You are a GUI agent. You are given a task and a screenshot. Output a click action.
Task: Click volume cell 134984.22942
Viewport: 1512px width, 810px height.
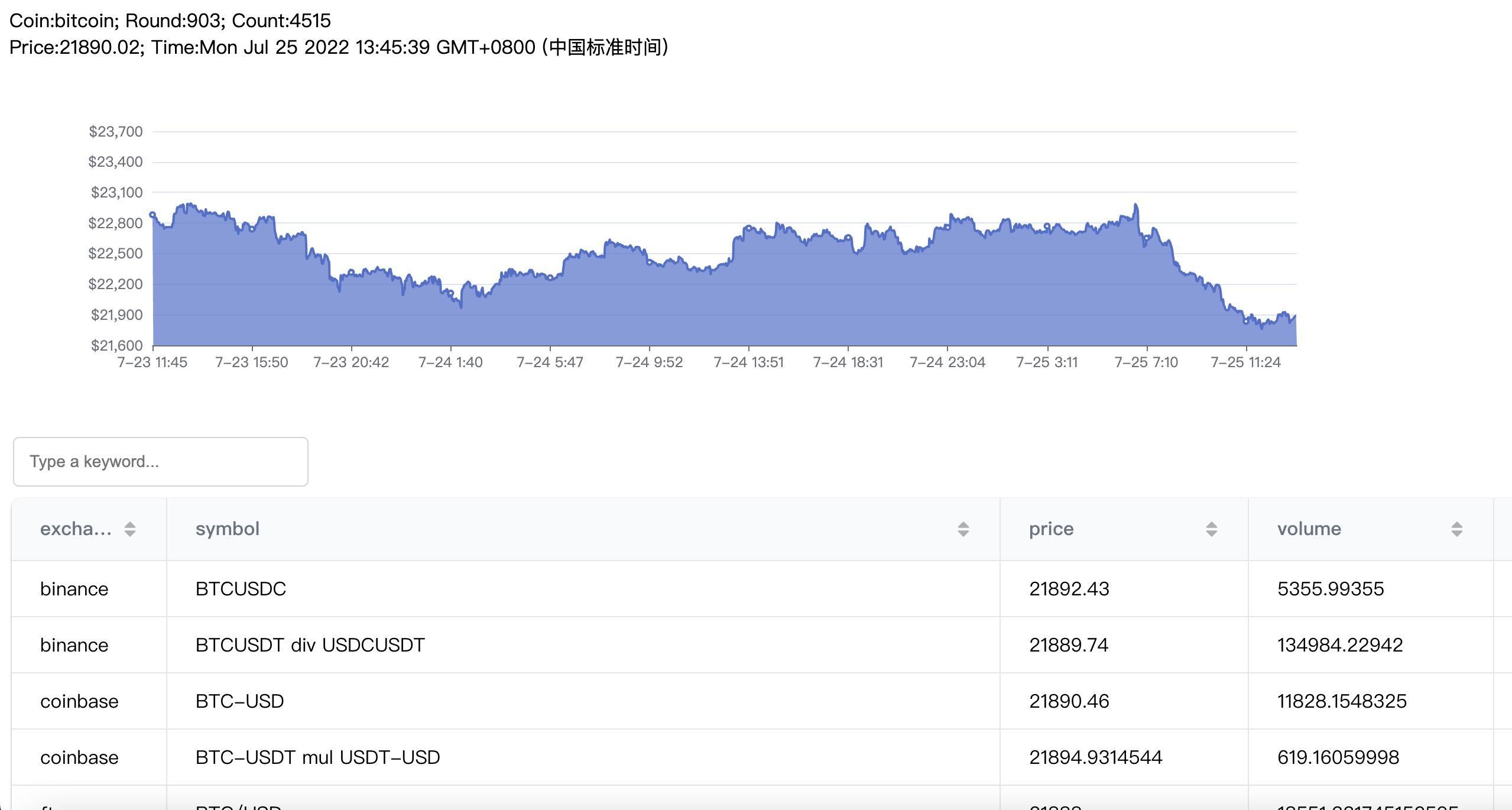pyautogui.click(x=1339, y=645)
